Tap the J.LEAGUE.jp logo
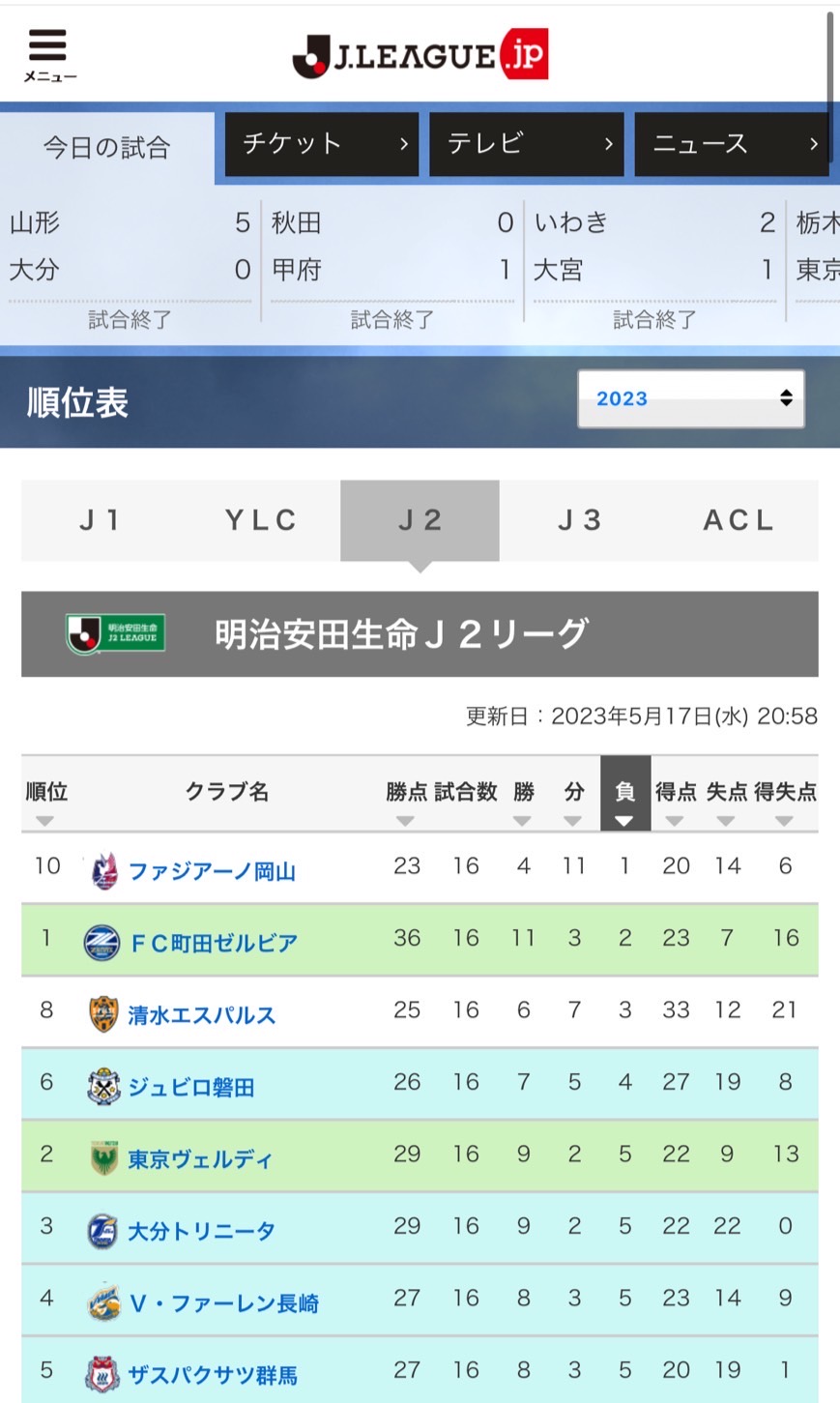 pos(420,55)
